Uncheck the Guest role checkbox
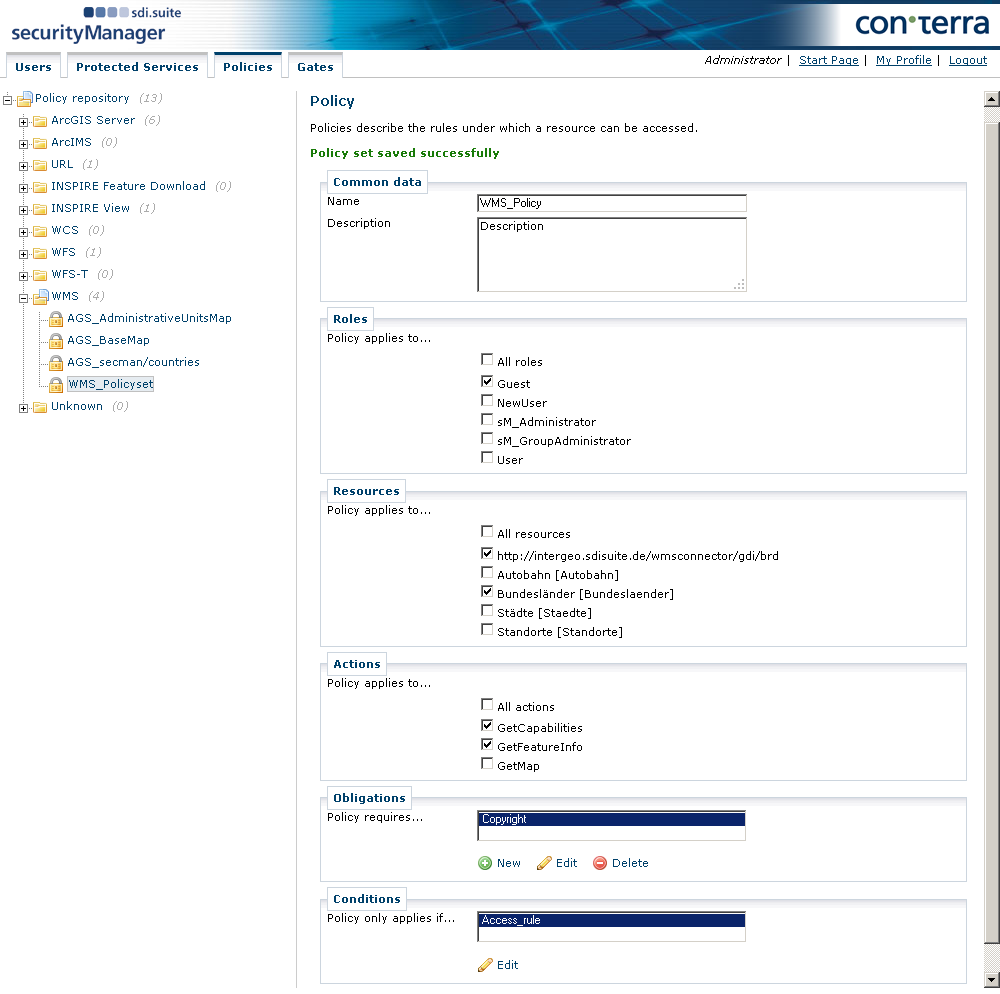The width and height of the screenshot is (1000, 994). (487, 381)
